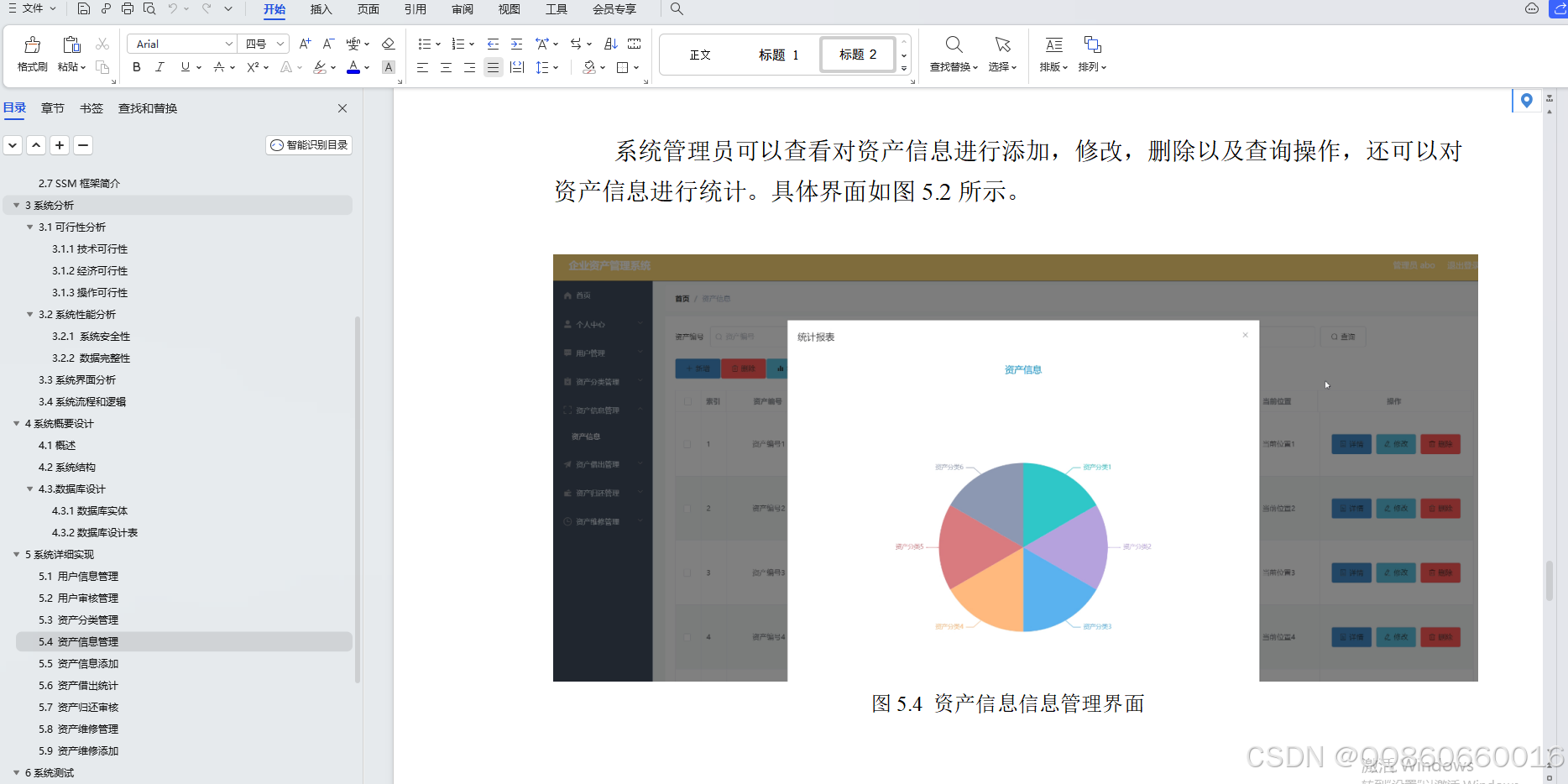Toggle Italic formatting
The height and width of the screenshot is (784, 1568).
(x=159, y=67)
